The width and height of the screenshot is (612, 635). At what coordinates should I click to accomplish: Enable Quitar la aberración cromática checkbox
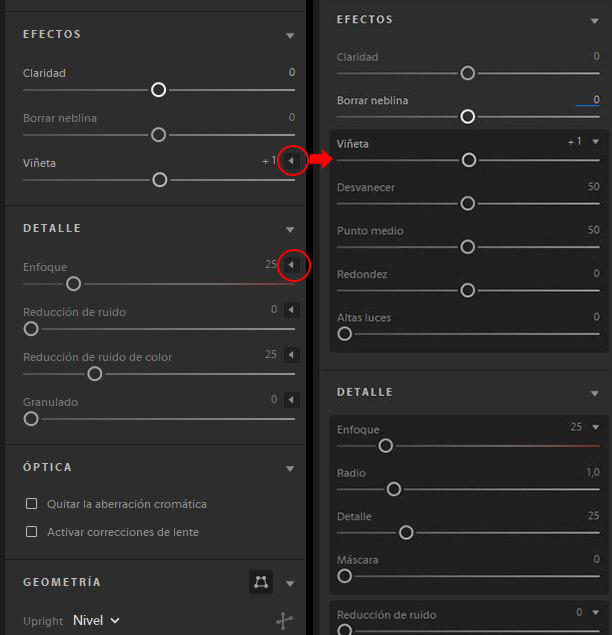[x=32, y=504]
